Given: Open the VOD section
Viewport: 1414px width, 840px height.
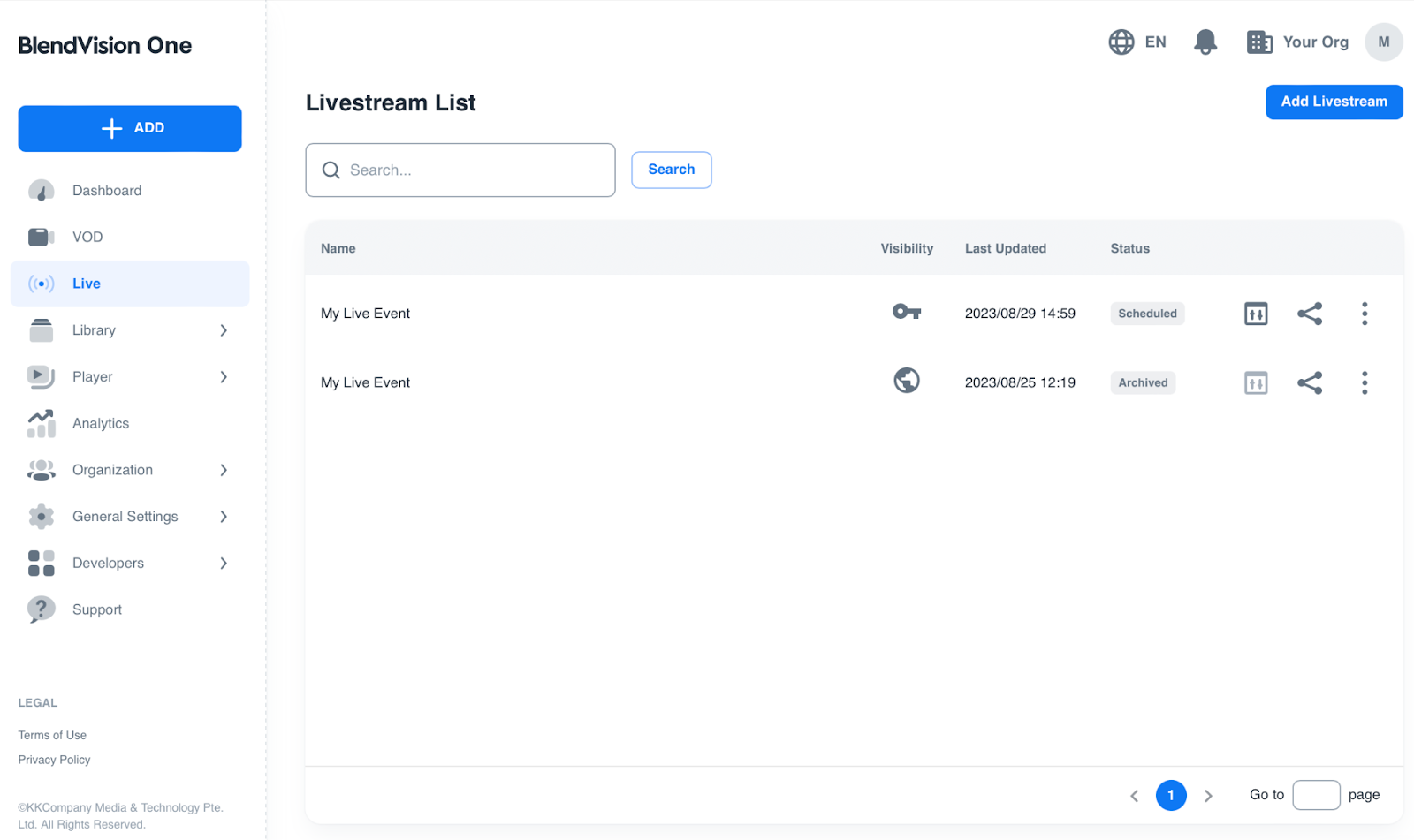Looking at the screenshot, I should pyautogui.click(x=87, y=237).
